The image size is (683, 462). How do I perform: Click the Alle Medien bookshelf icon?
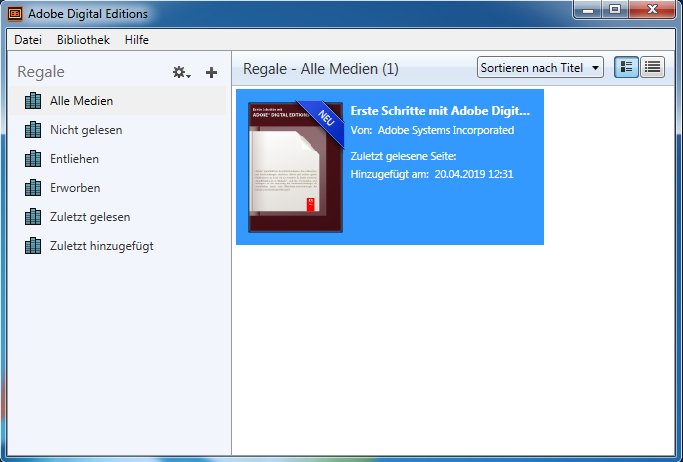coord(33,101)
